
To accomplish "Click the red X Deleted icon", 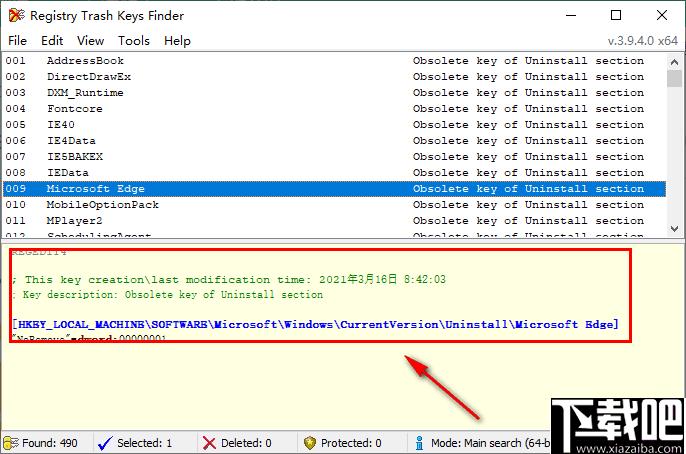I will point(208,443).
